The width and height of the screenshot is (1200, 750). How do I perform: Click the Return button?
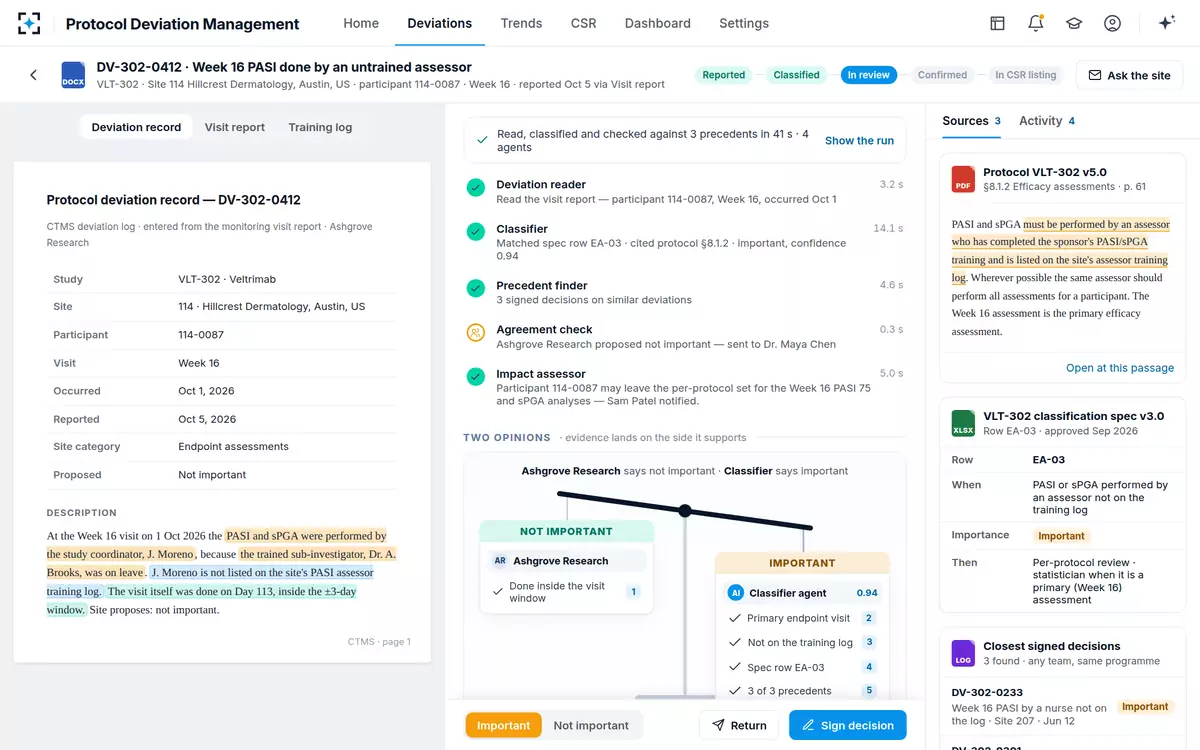coord(739,725)
